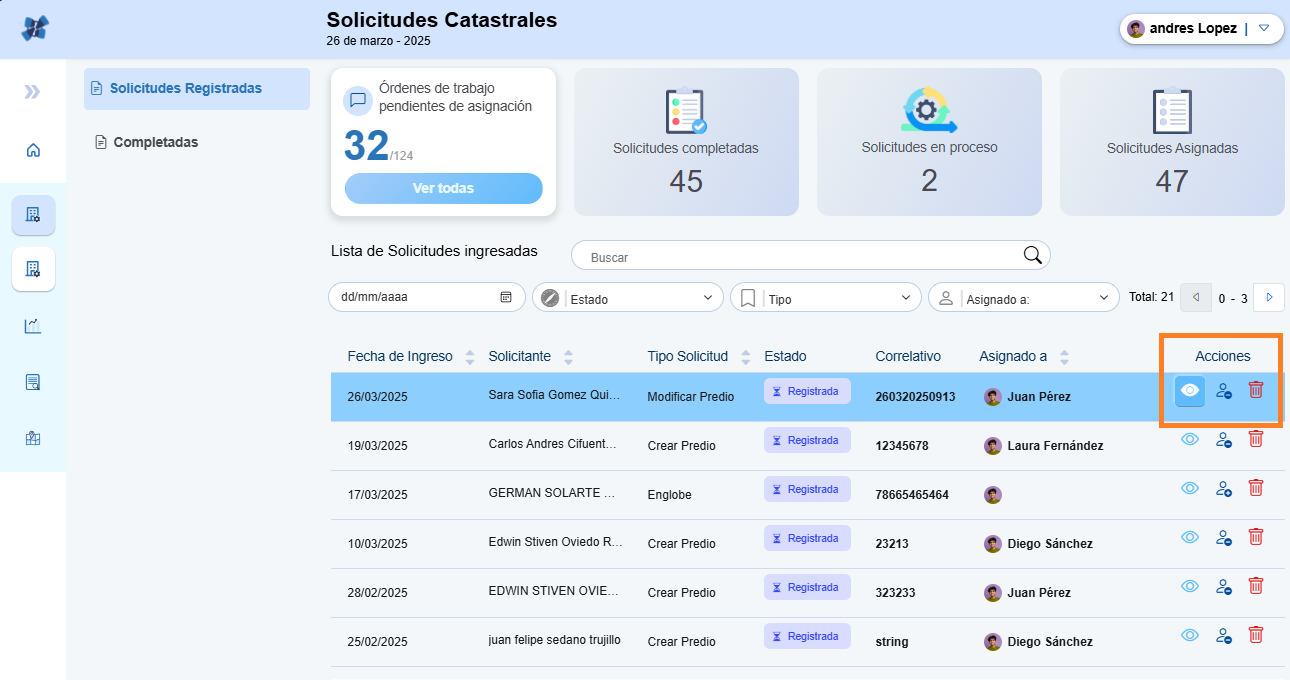
Task: Go to the next page of results
Action: point(1269,297)
